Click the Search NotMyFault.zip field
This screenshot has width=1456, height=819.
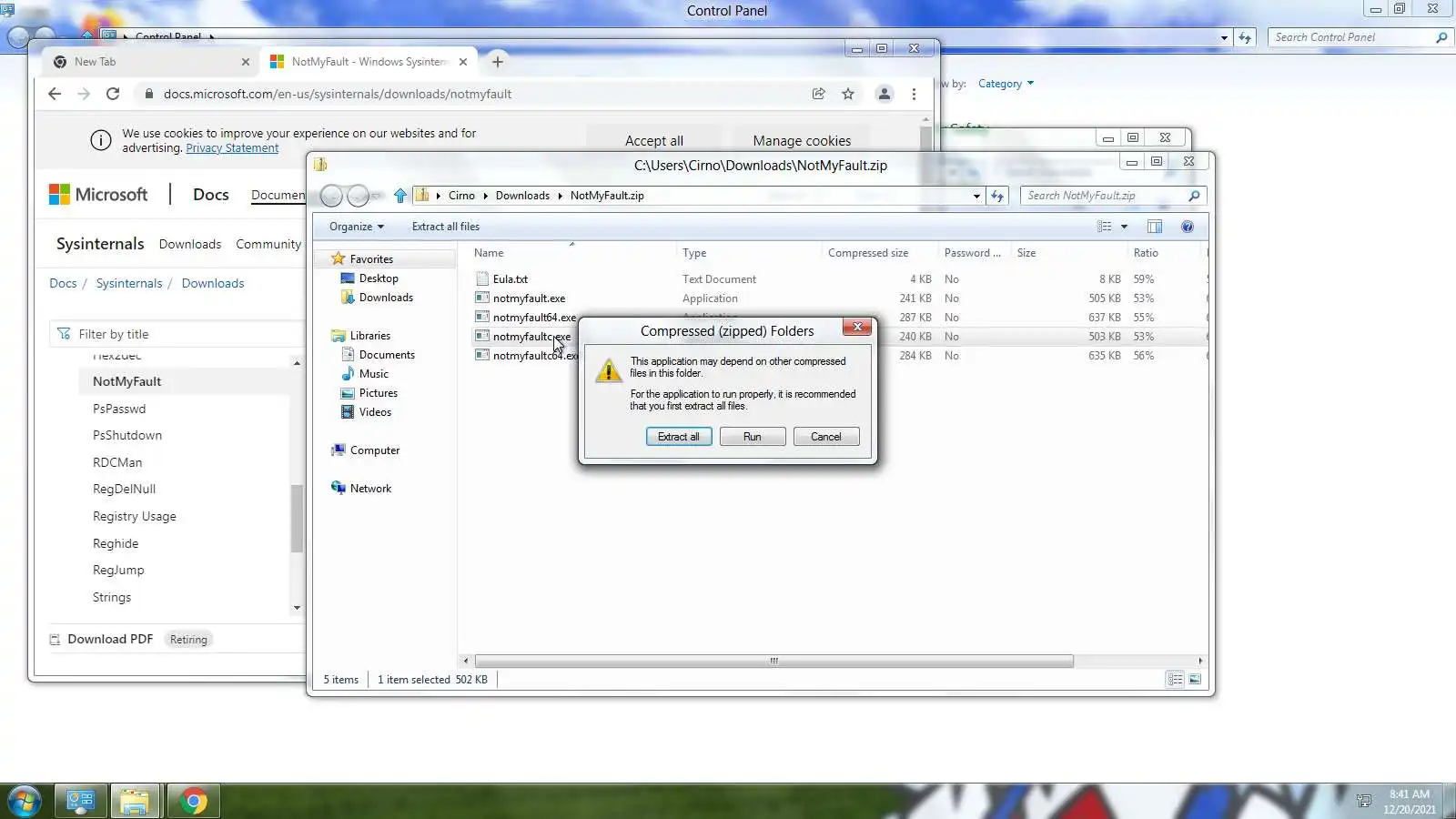1113,196
